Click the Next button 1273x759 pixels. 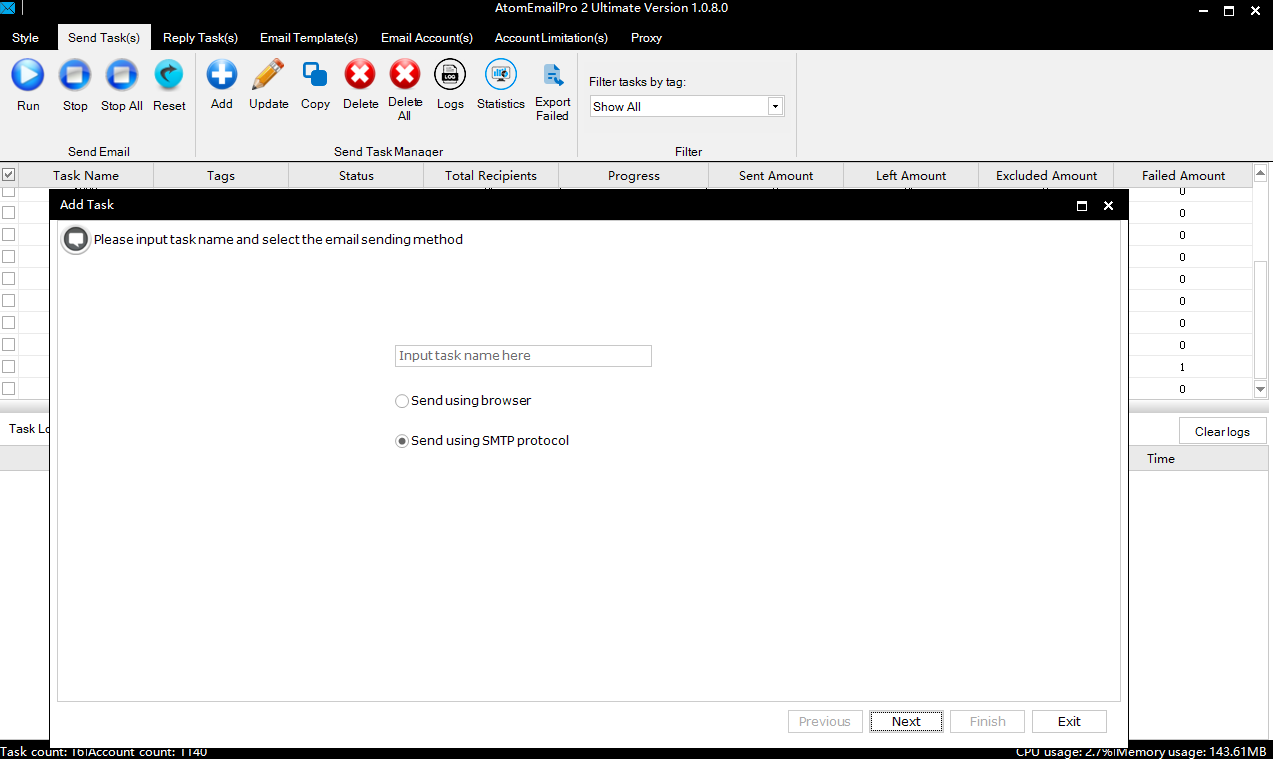906,721
